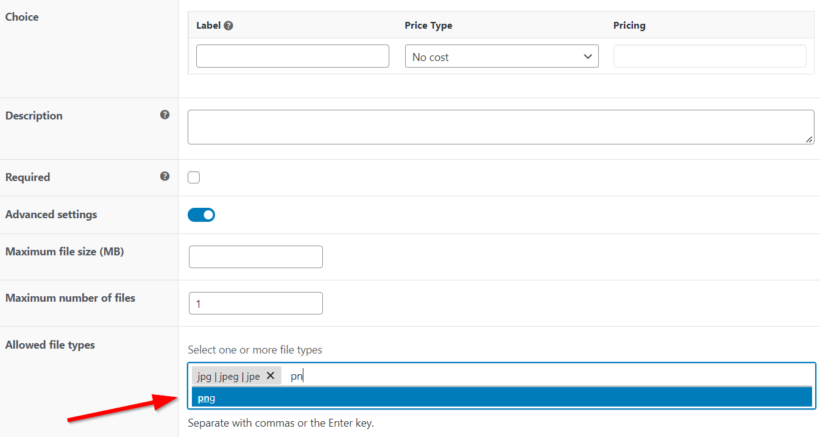Remove the jpg | jpeg | jpe tag

[x=270, y=375]
